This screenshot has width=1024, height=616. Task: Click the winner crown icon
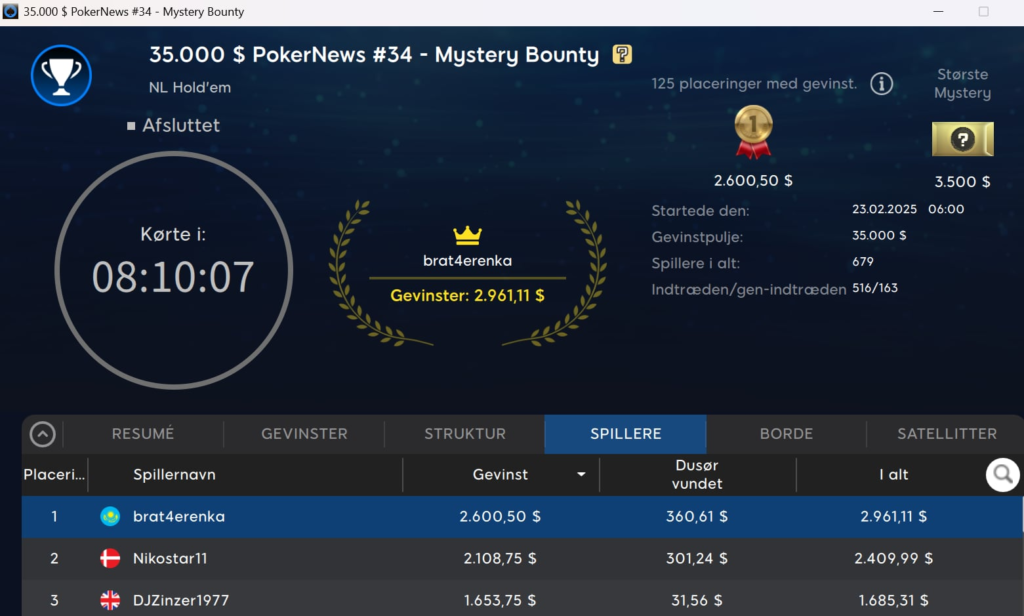pos(467,235)
